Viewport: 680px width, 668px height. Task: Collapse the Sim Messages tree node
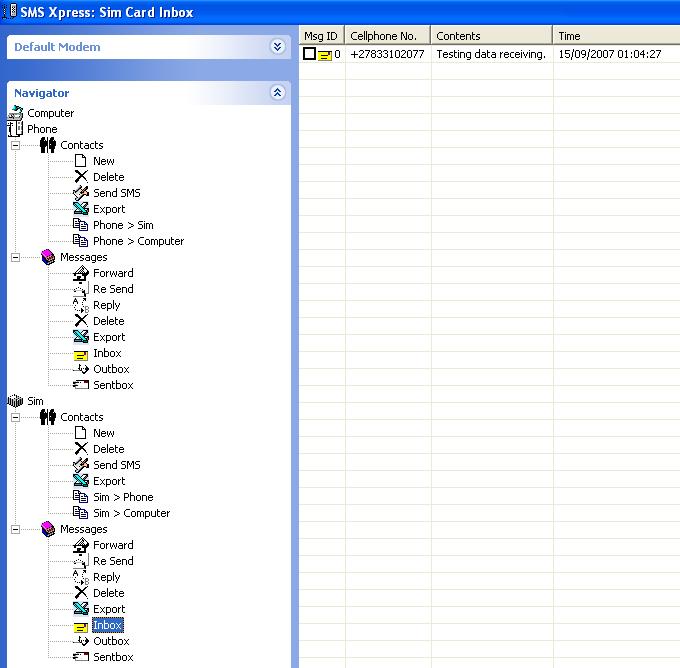pos(15,529)
